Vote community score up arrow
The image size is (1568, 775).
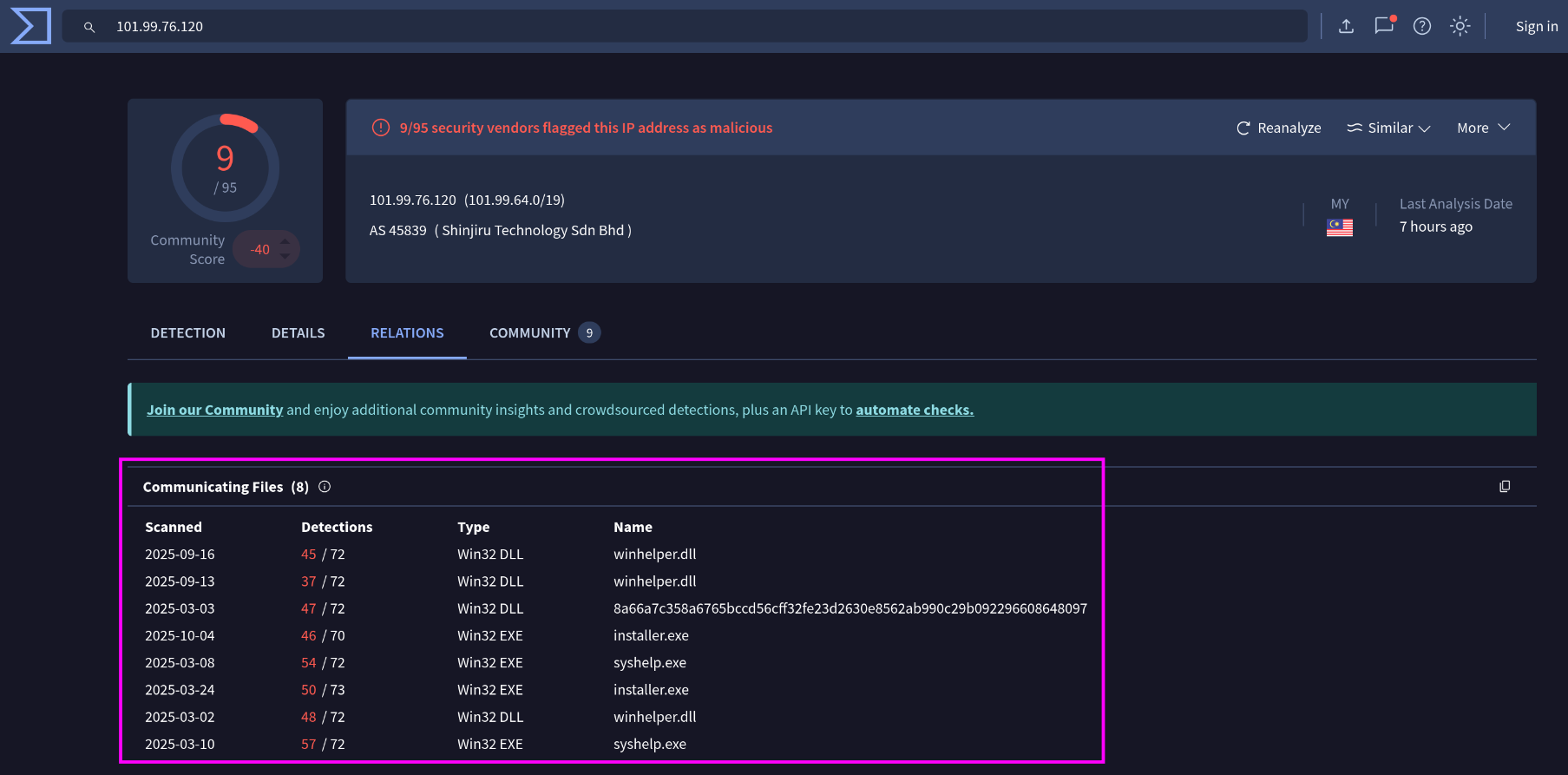coord(285,242)
